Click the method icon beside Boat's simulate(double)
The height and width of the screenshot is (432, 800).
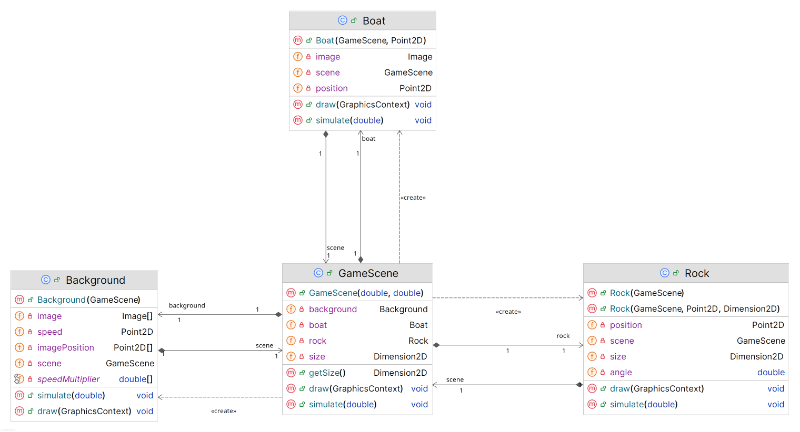click(x=297, y=120)
